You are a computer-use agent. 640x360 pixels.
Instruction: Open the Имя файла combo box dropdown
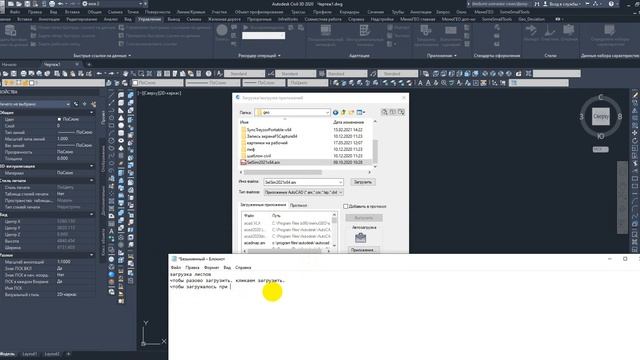340,182
